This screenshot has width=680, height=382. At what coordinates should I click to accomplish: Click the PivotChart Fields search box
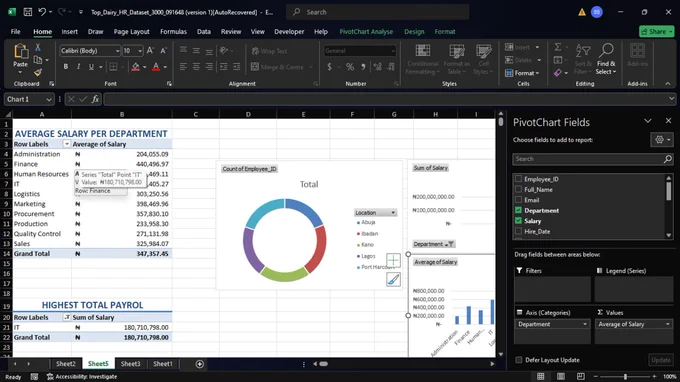(x=592, y=159)
